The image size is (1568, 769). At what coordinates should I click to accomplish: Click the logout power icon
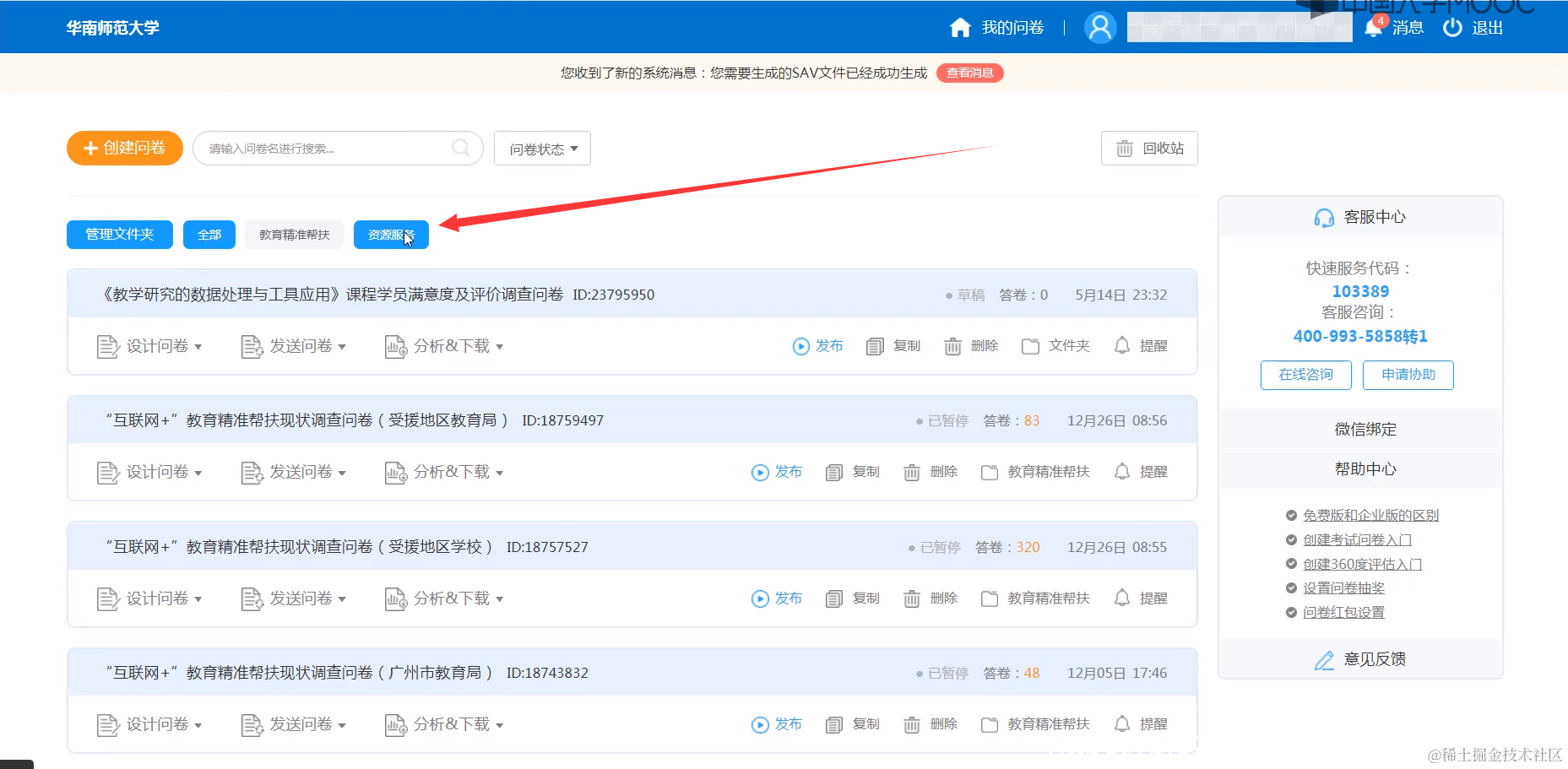pyautogui.click(x=1451, y=26)
